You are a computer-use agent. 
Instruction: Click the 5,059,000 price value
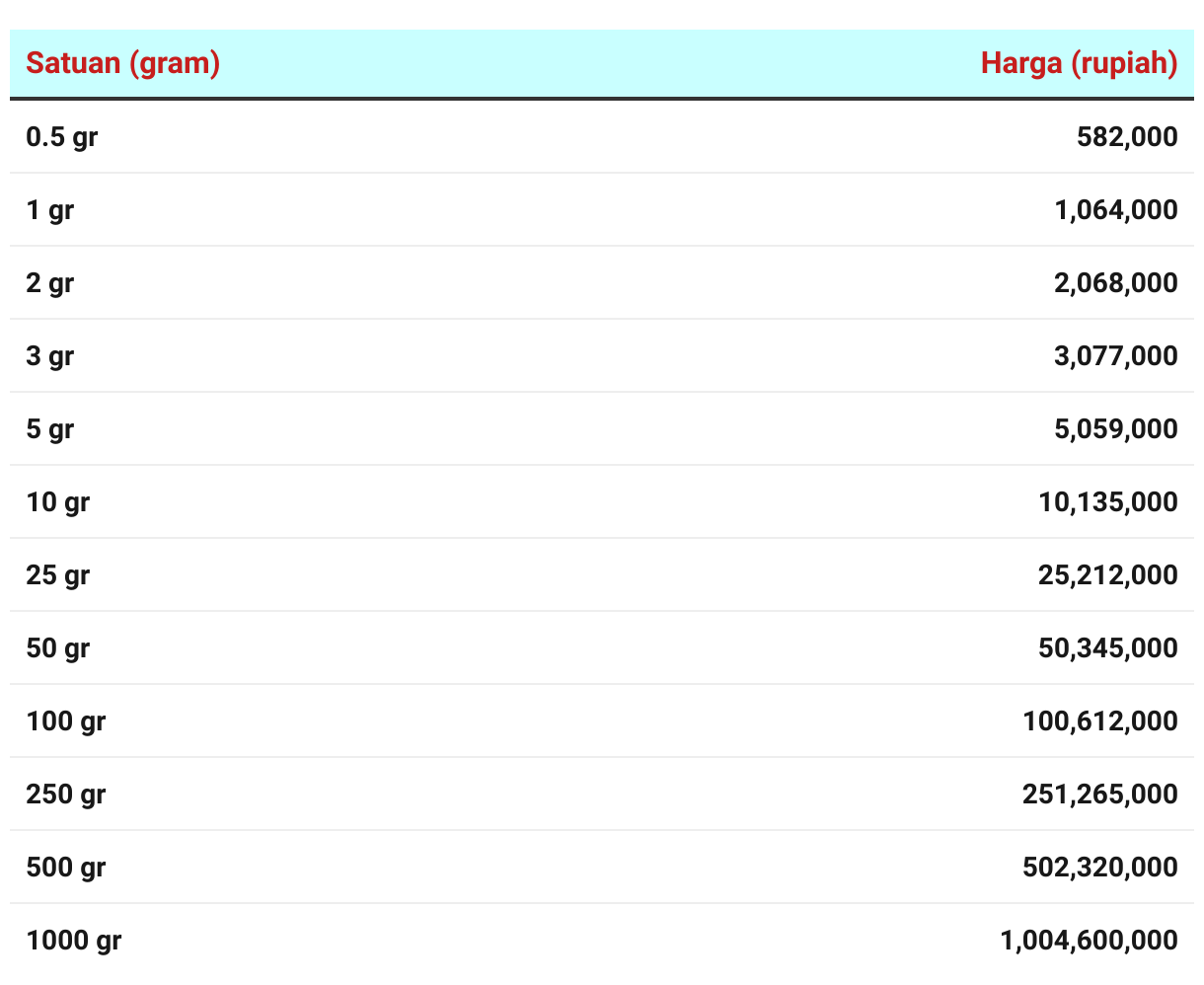(1116, 428)
